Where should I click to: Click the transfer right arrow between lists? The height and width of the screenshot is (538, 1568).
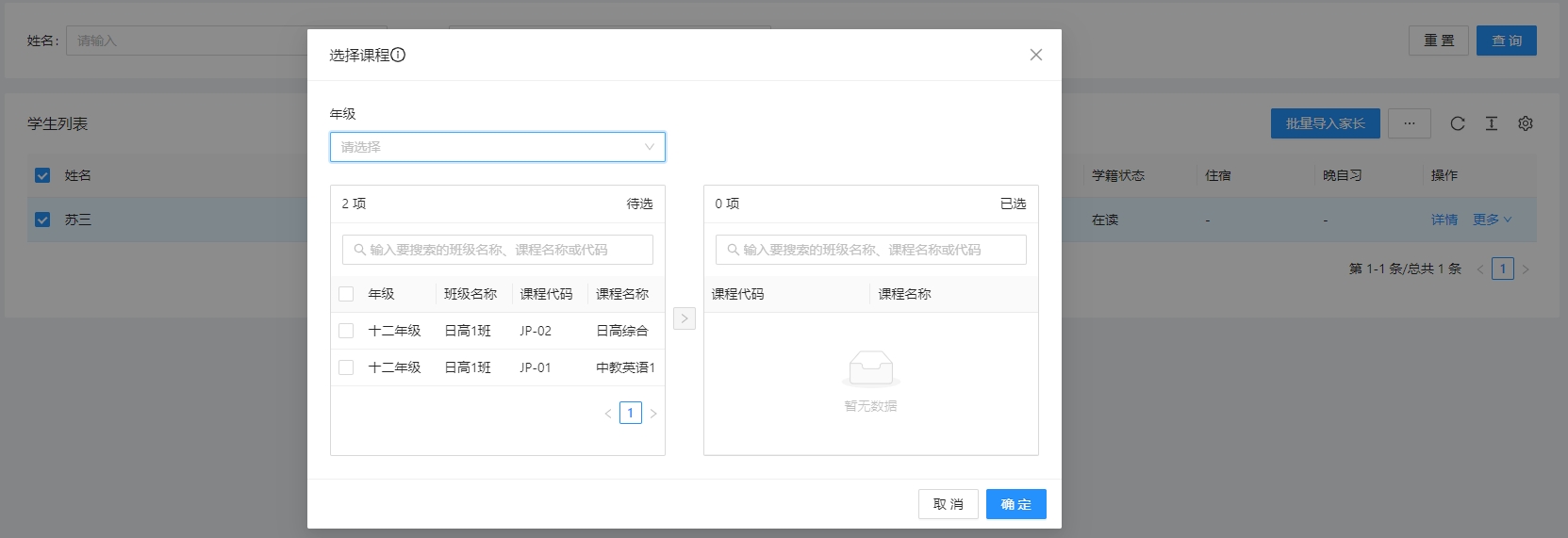click(685, 318)
